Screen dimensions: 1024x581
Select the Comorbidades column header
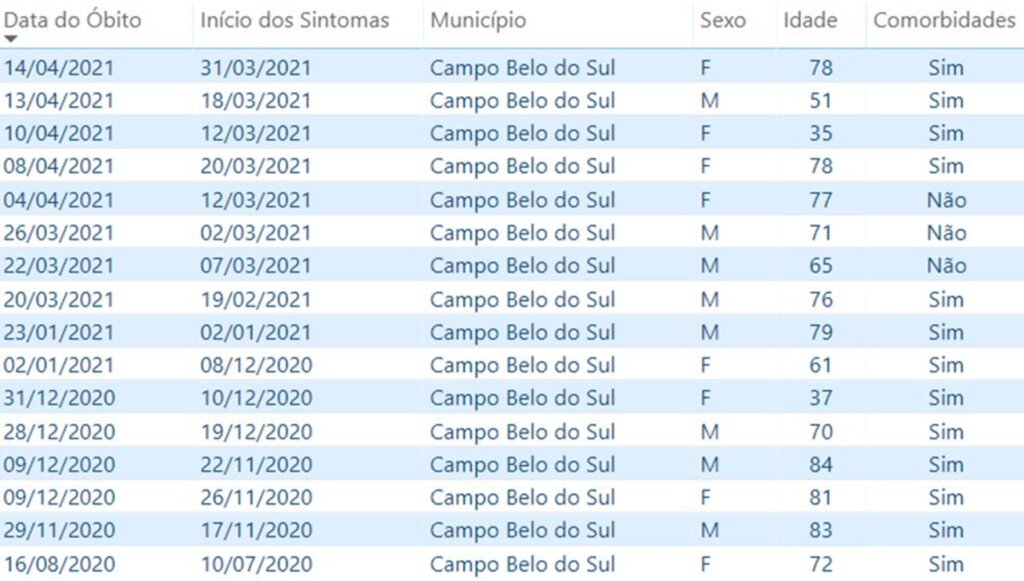(x=944, y=20)
